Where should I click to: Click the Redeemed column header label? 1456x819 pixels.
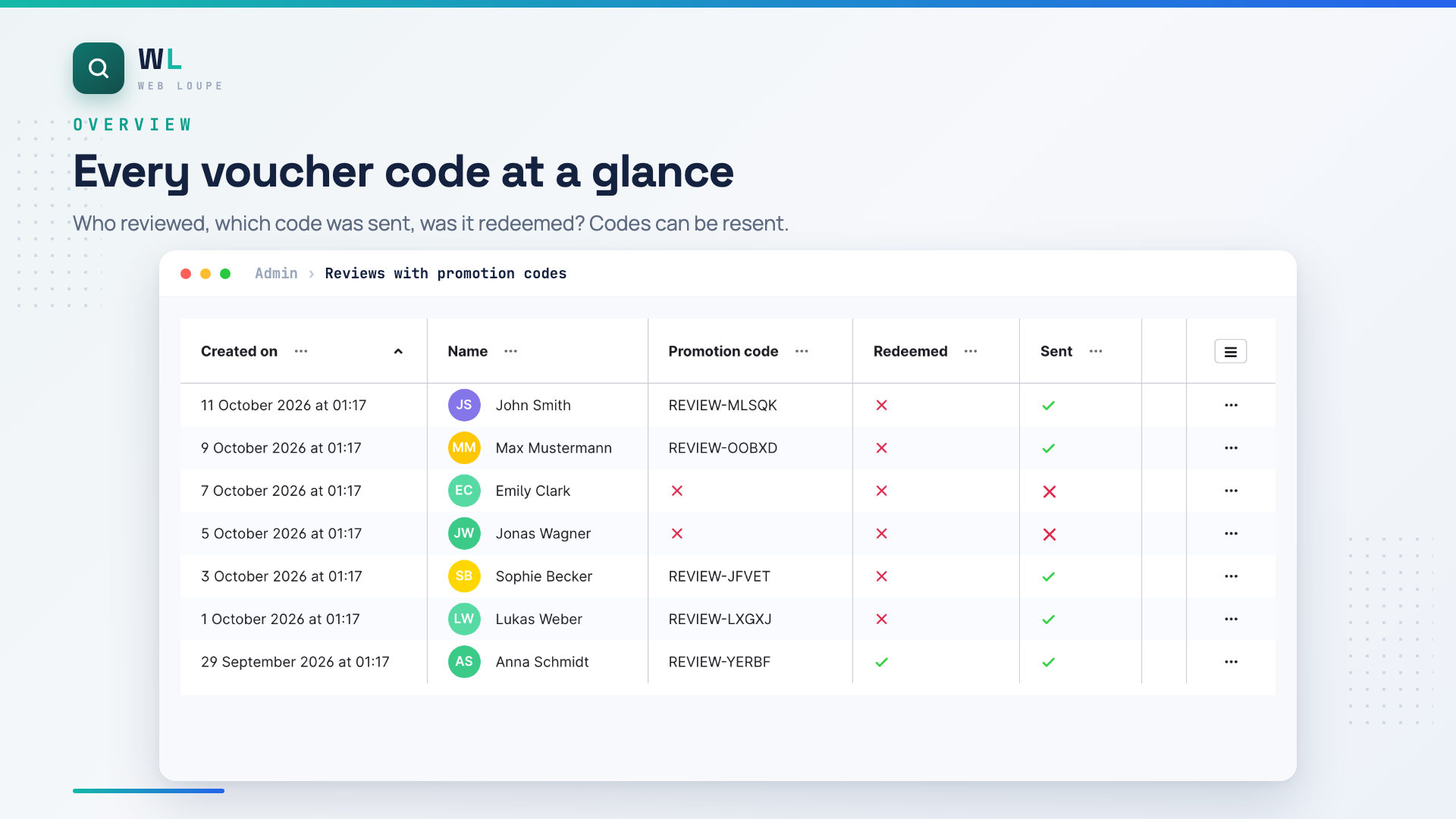pyautogui.click(x=910, y=351)
